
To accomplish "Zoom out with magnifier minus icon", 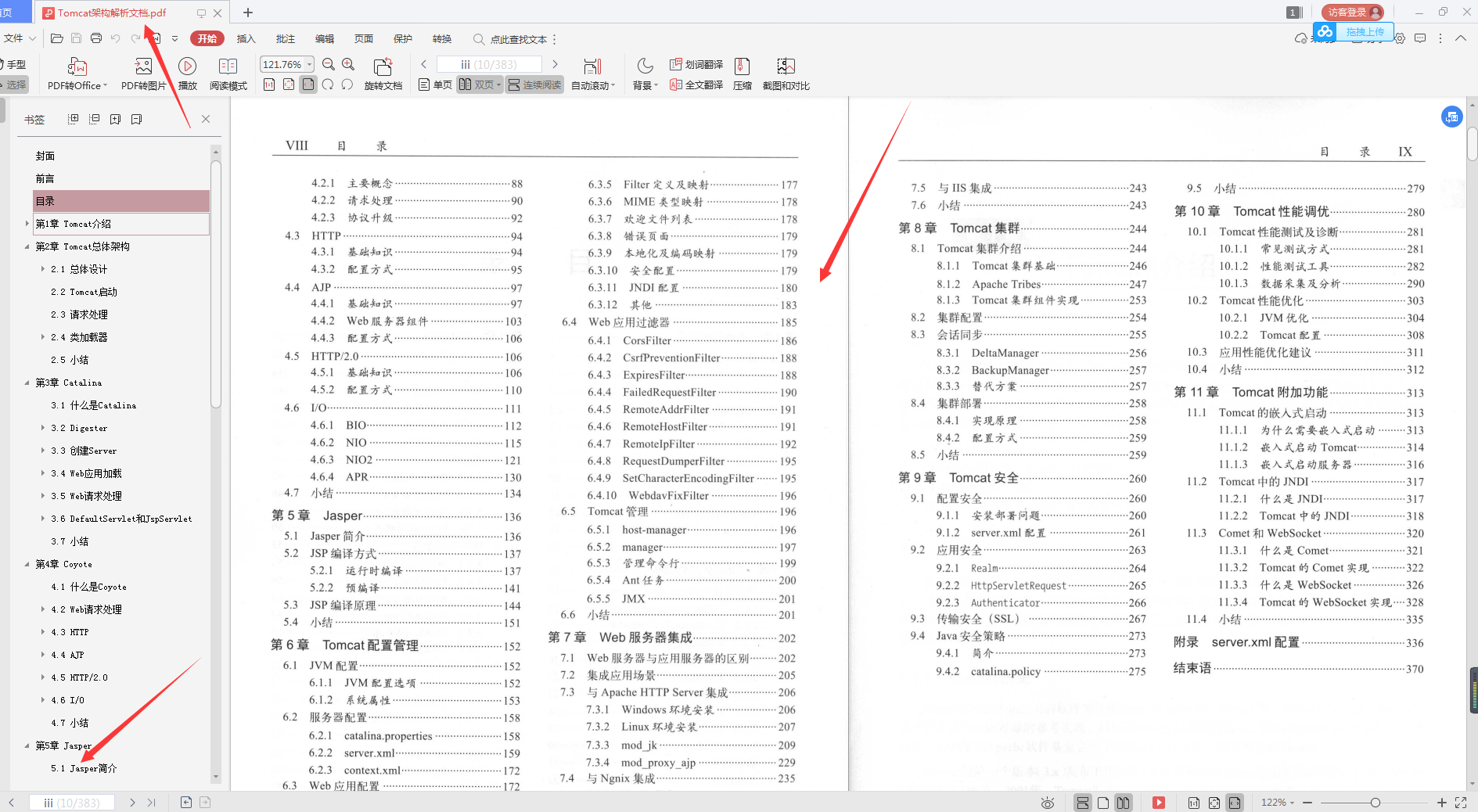I will (x=329, y=64).
